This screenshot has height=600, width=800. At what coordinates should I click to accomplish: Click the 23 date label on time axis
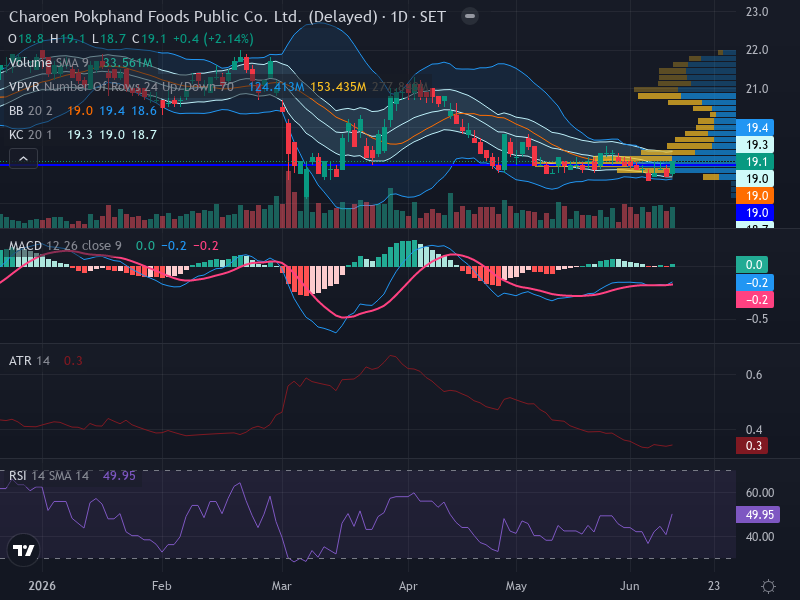[714, 586]
